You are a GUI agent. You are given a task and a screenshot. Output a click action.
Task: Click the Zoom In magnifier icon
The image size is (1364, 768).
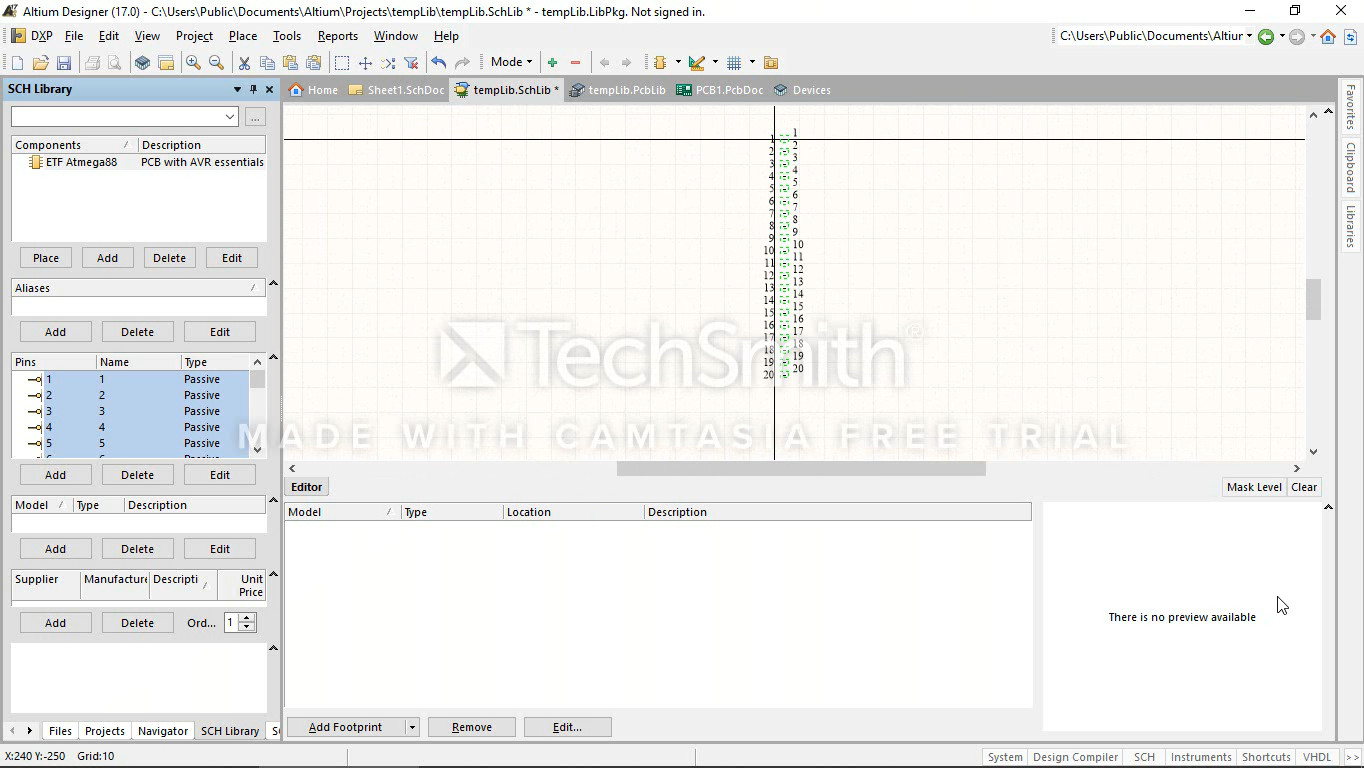click(x=193, y=63)
